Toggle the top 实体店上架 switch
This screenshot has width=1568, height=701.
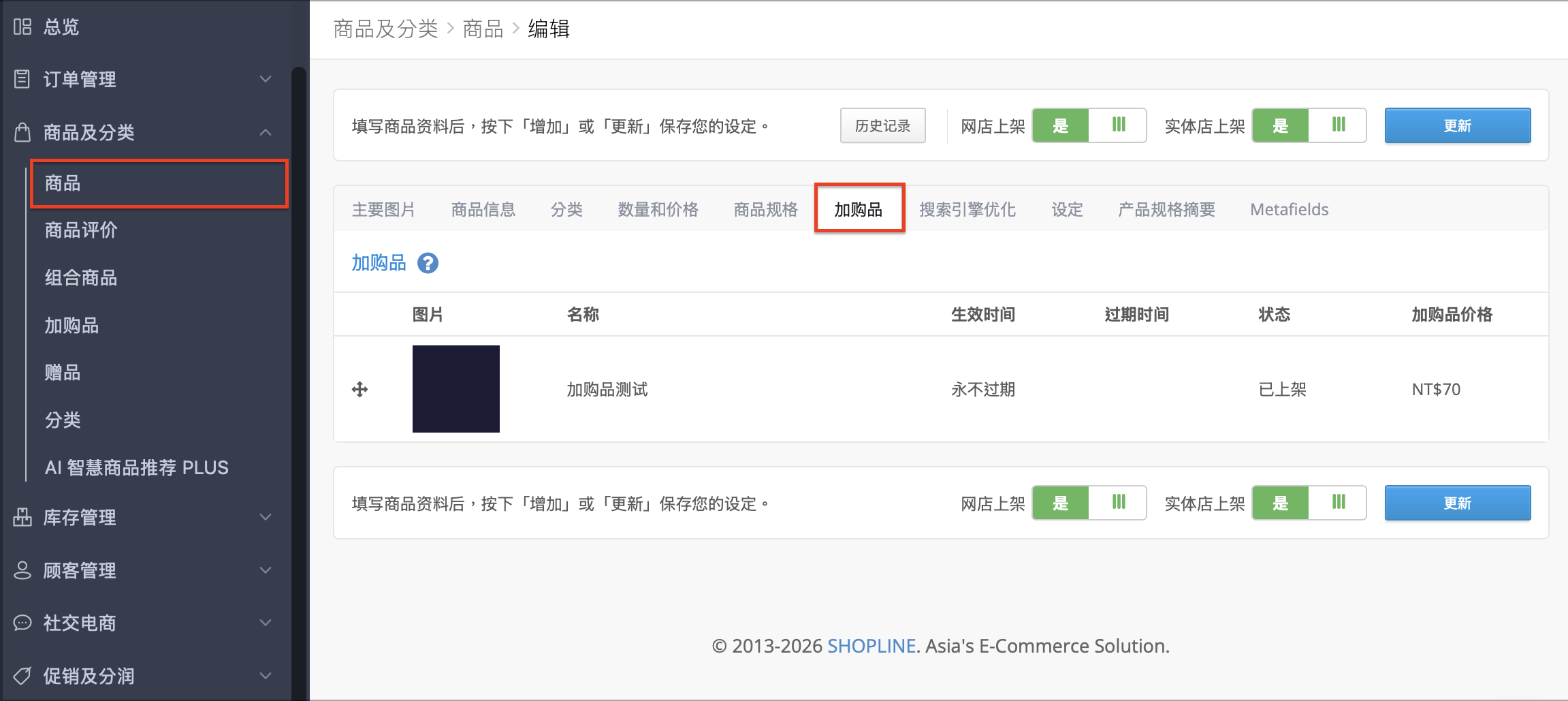pos(1309,125)
